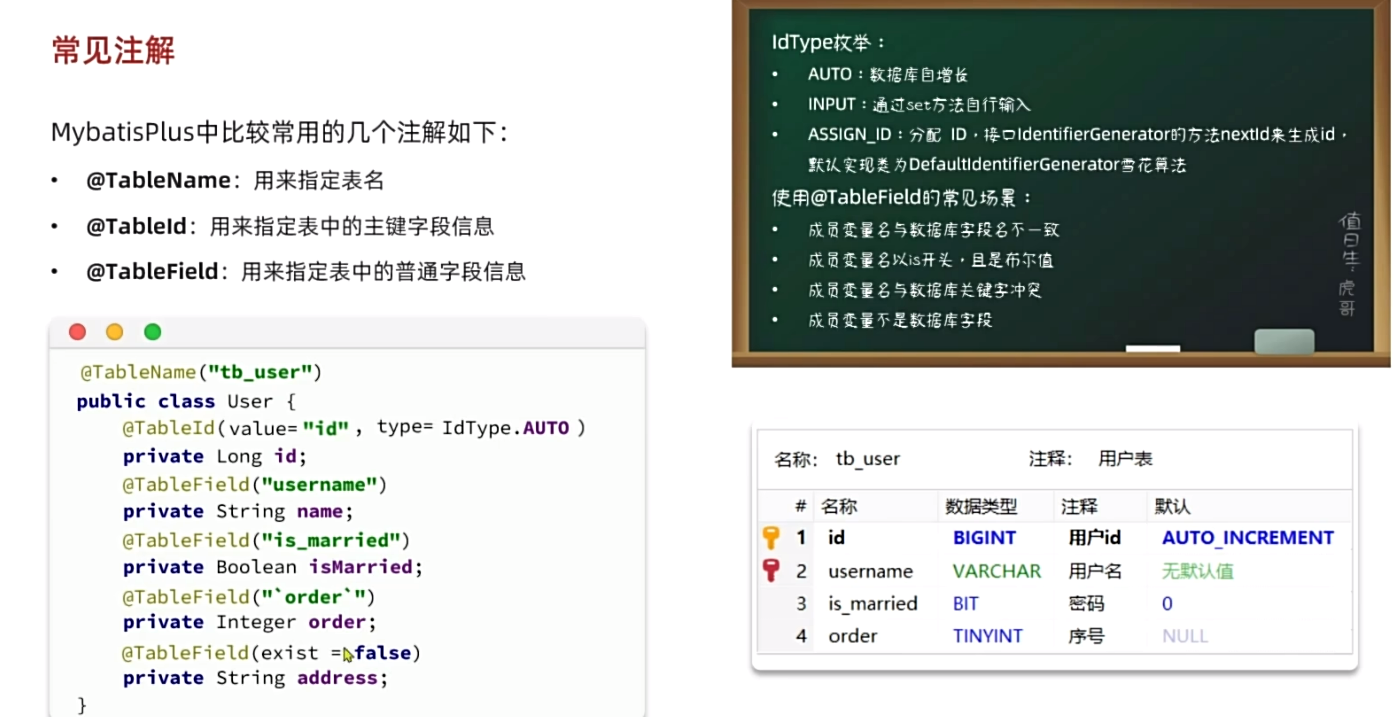Click the "private Integer order;" code line

(249, 622)
